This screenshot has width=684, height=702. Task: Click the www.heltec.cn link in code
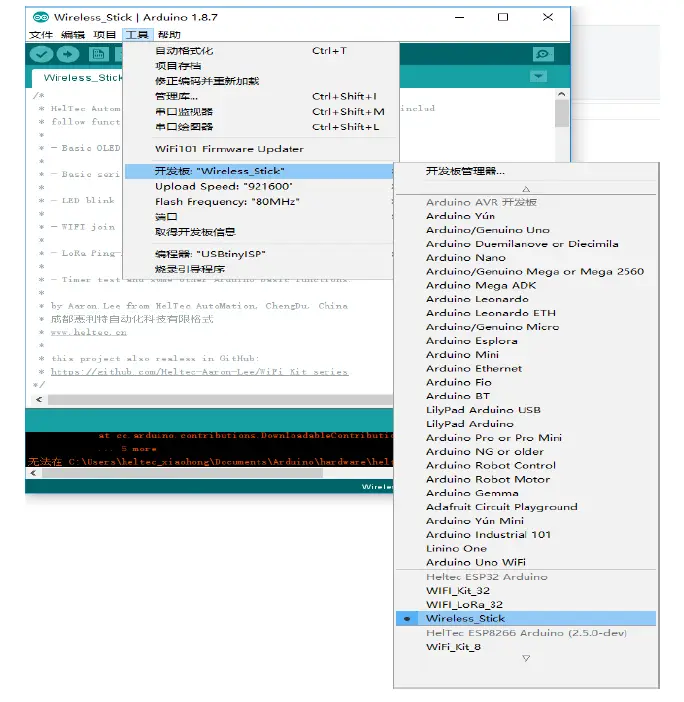click(x=89, y=332)
